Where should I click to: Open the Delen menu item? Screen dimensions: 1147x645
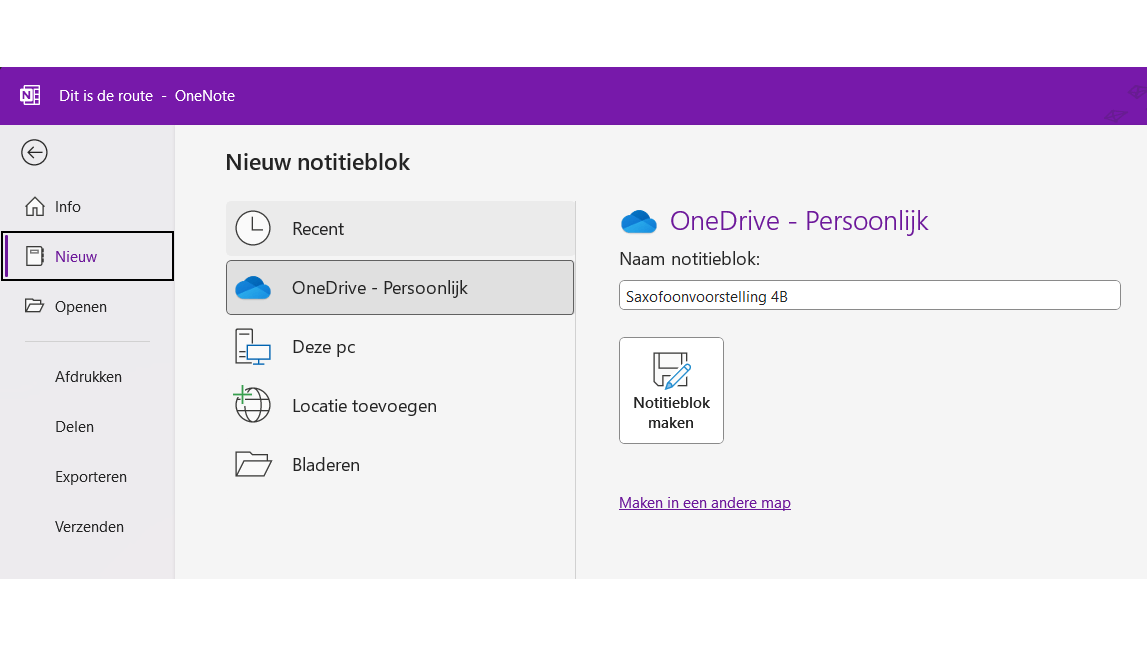(74, 427)
